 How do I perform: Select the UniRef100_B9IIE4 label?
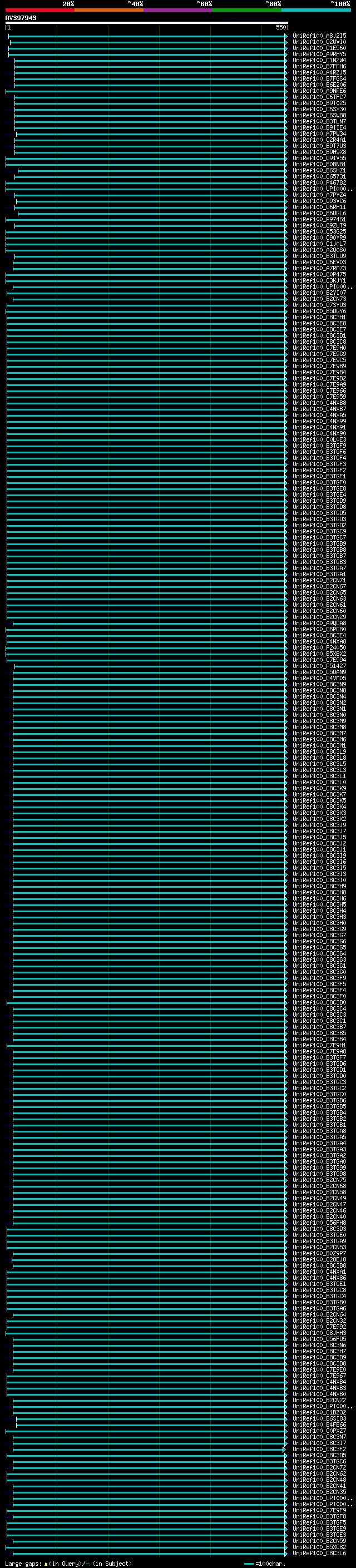319,127
